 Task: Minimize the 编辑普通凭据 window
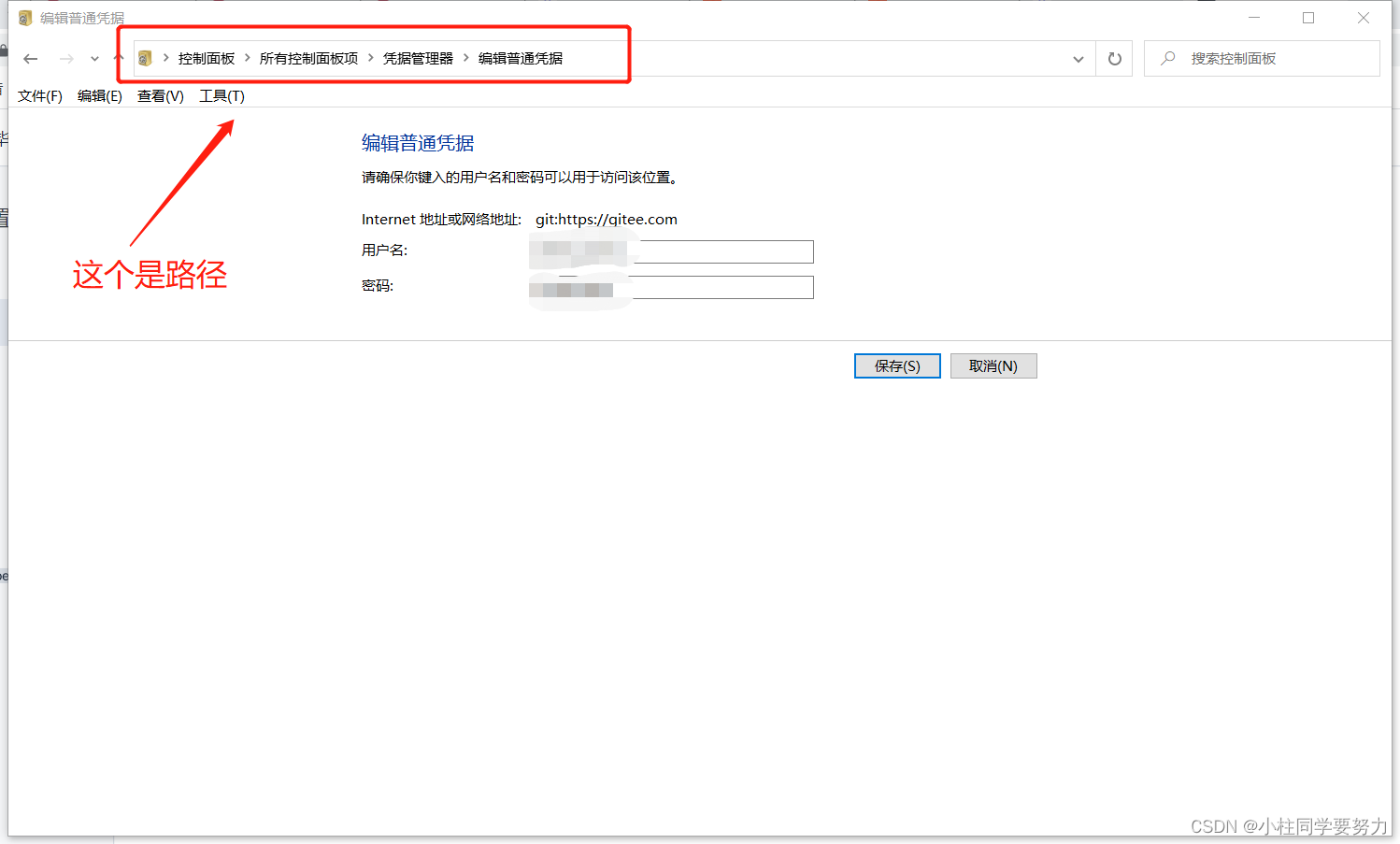1254,18
